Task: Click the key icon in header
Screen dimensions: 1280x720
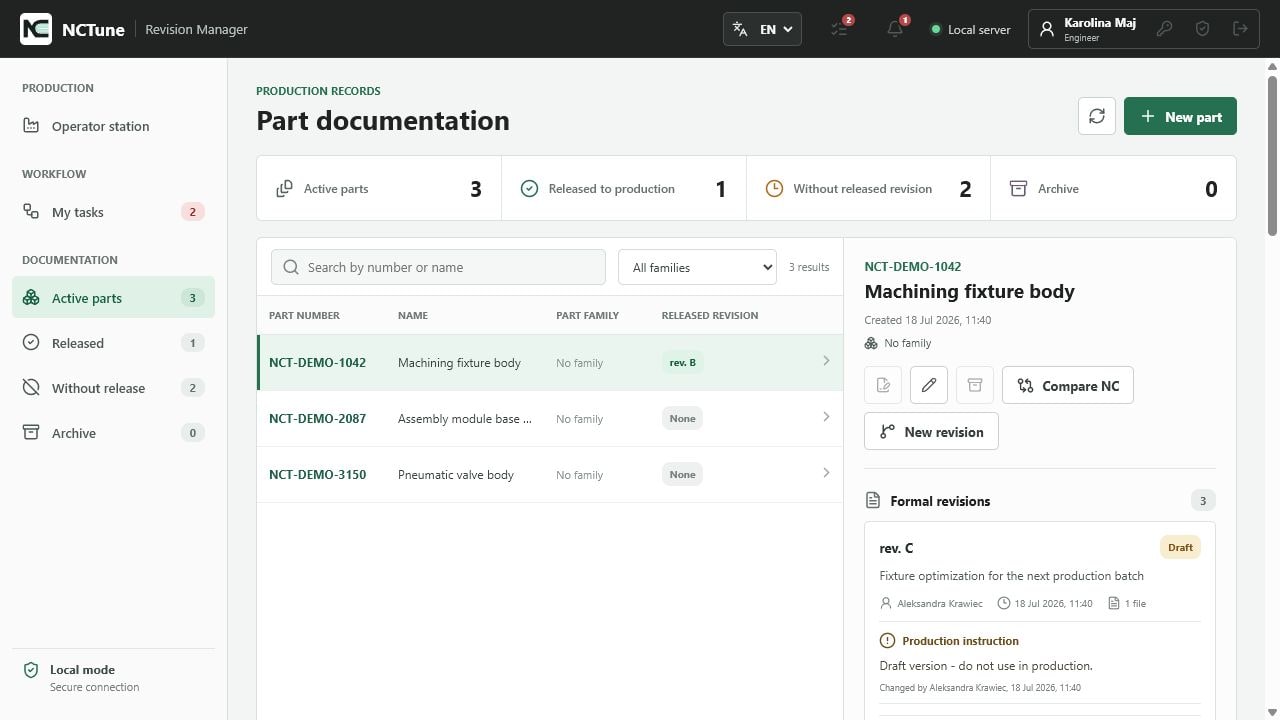Action: pos(1164,29)
